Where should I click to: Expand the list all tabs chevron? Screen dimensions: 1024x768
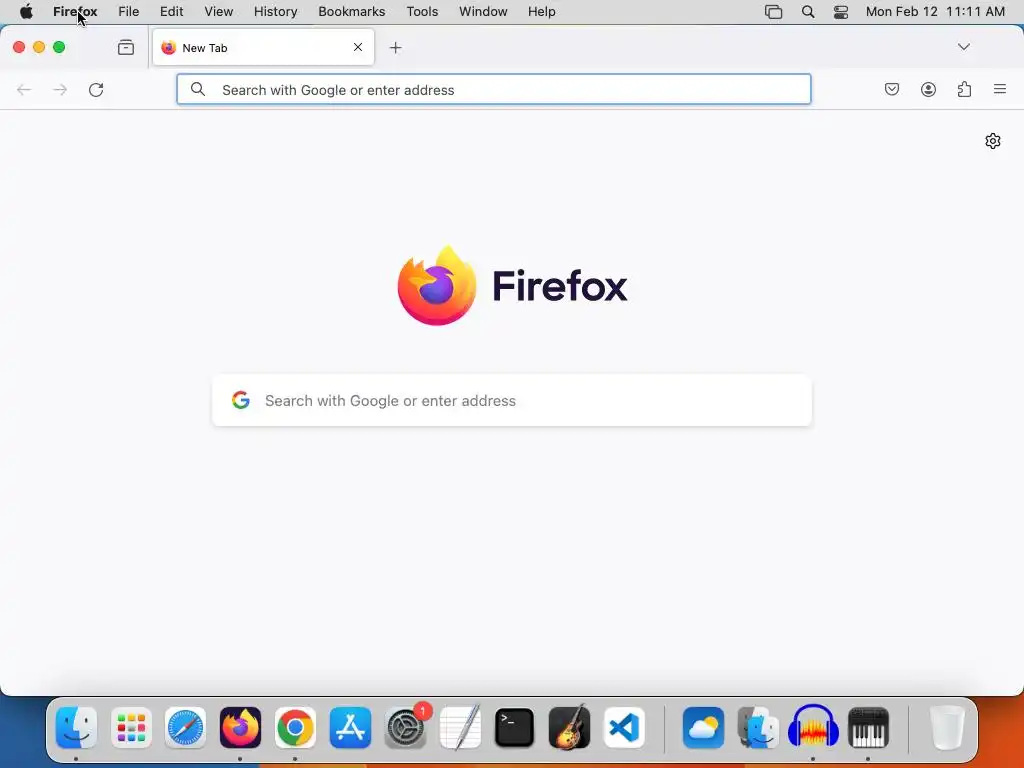point(963,47)
